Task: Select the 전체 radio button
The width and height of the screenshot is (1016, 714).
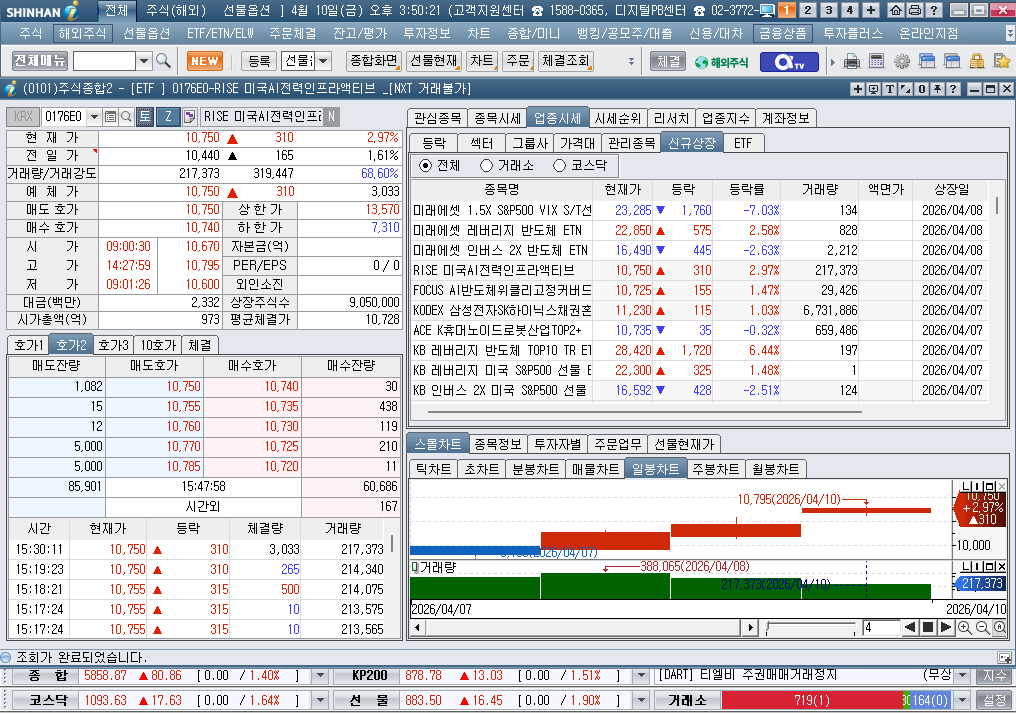Action: click(425, 166)
